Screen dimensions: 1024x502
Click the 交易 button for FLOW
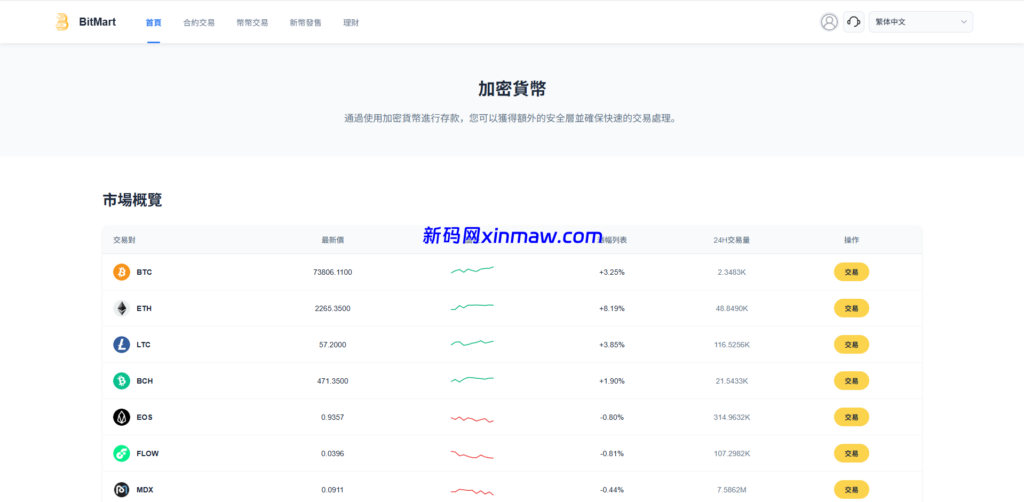coord(851,453)
